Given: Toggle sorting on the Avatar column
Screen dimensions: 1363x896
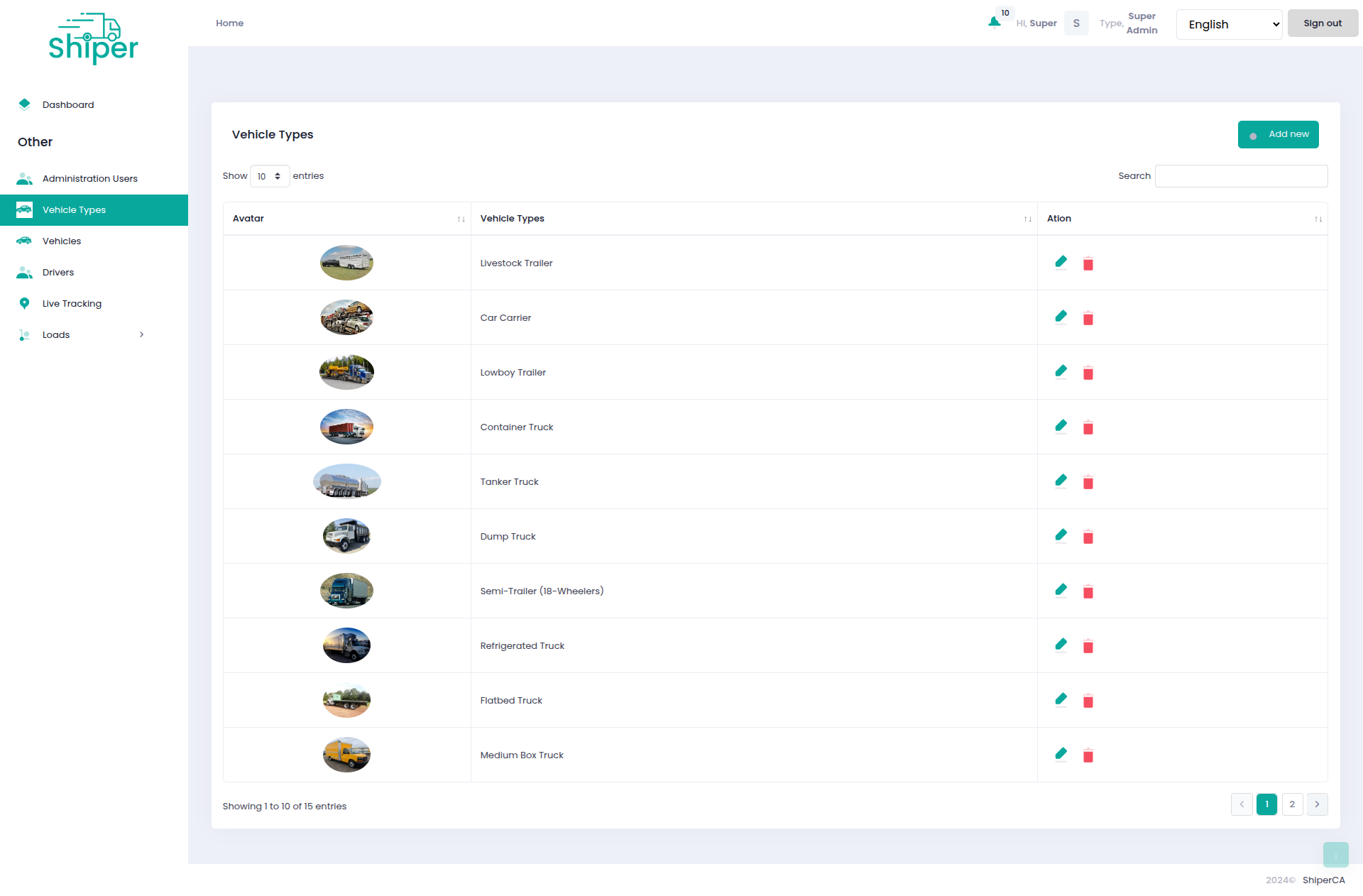Looking at the screenshot, I should (460, 219).
